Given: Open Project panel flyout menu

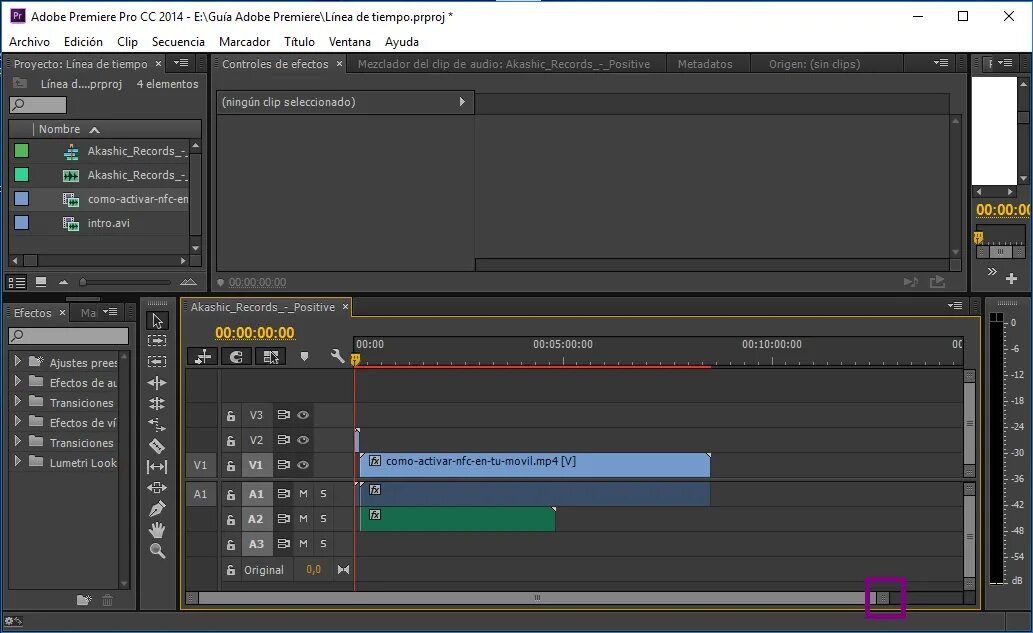Looking at the screenshot, I should 181,63.
